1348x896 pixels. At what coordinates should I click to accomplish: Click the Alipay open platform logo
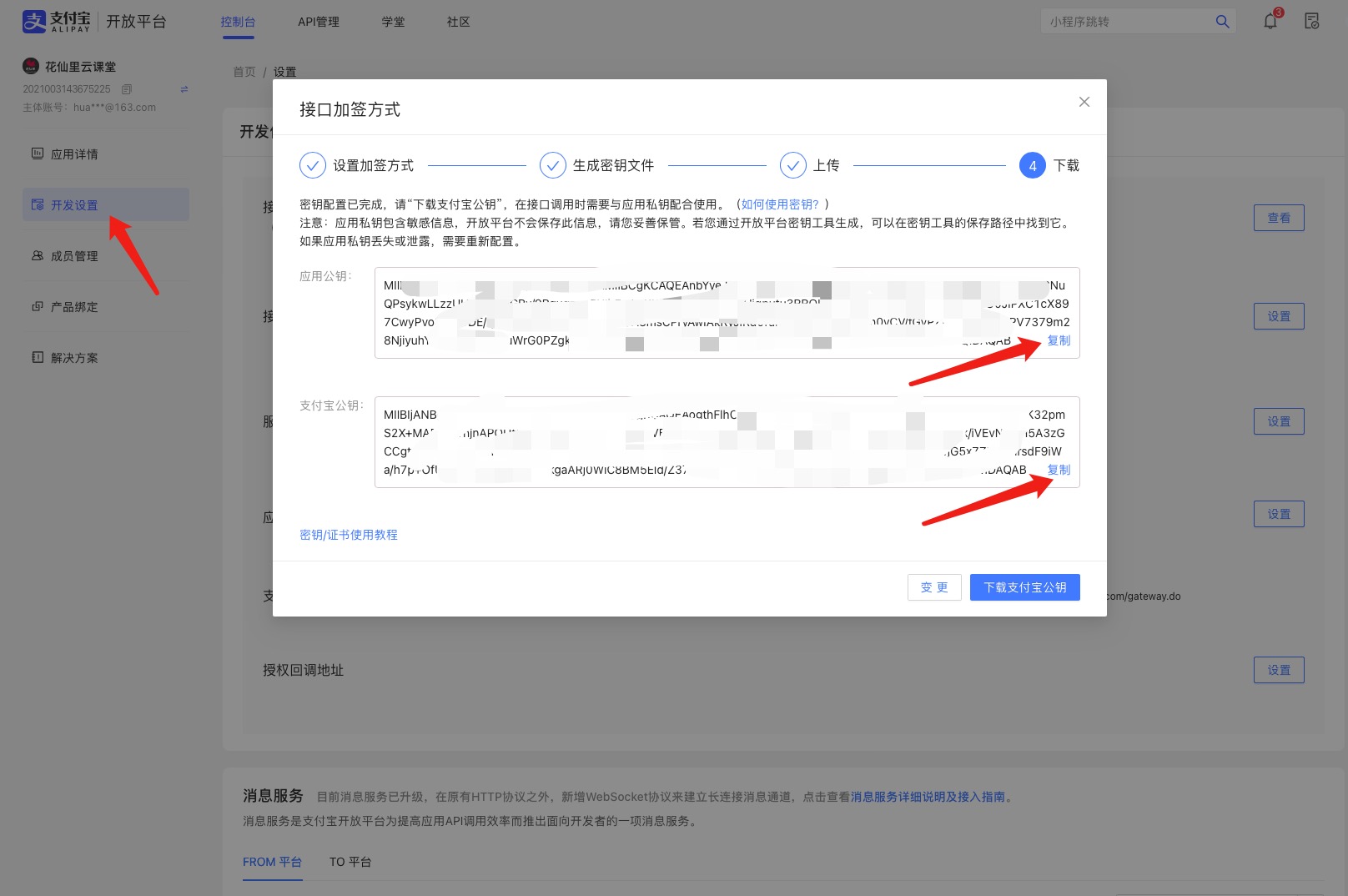click(x=93, y=22)
